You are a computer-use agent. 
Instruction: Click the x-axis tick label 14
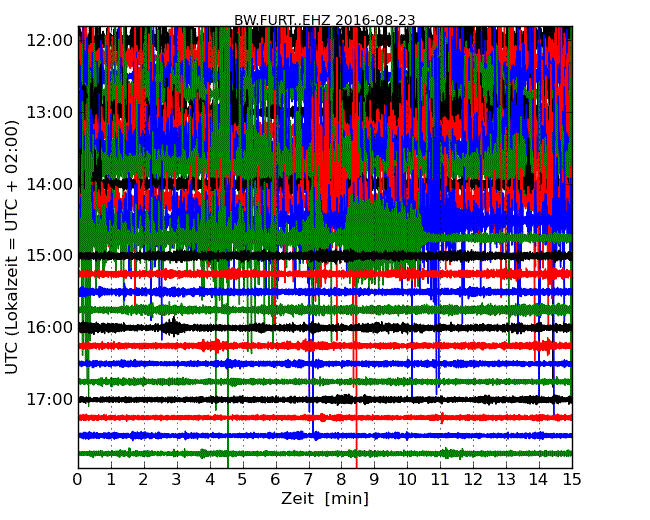pyautogui.click(x=539, y=480)
